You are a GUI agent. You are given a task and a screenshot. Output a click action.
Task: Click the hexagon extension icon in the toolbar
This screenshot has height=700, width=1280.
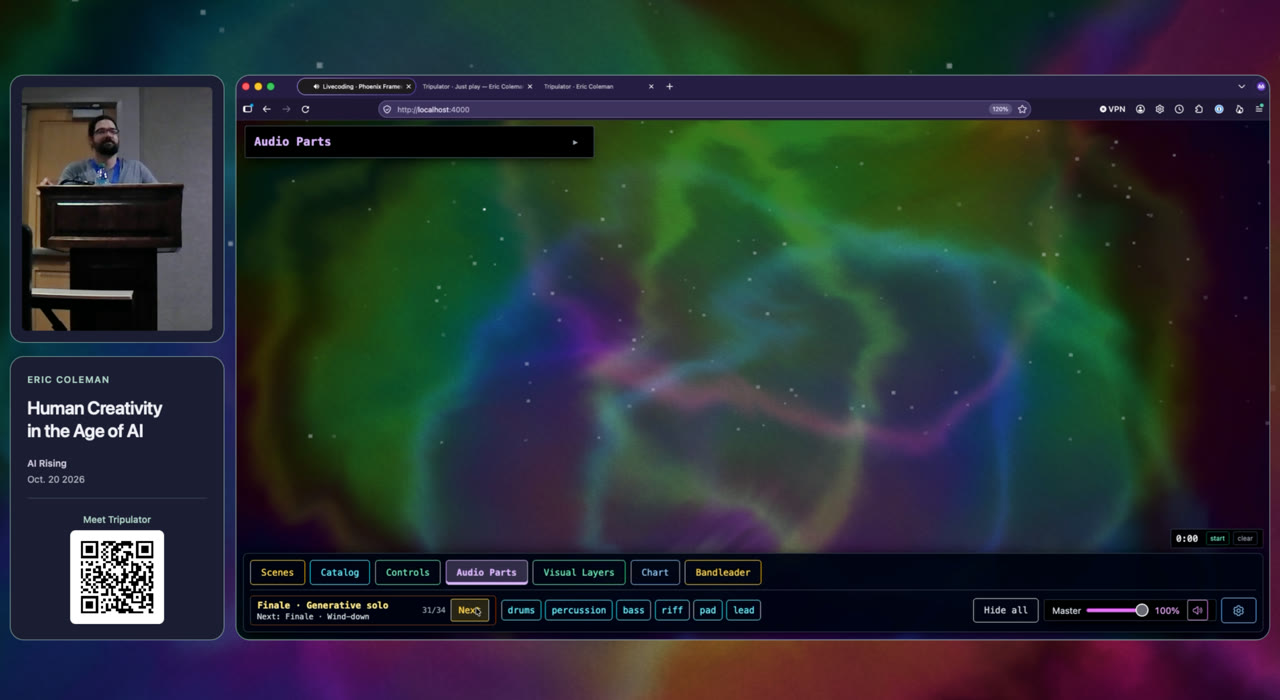tap(1160, 109)
